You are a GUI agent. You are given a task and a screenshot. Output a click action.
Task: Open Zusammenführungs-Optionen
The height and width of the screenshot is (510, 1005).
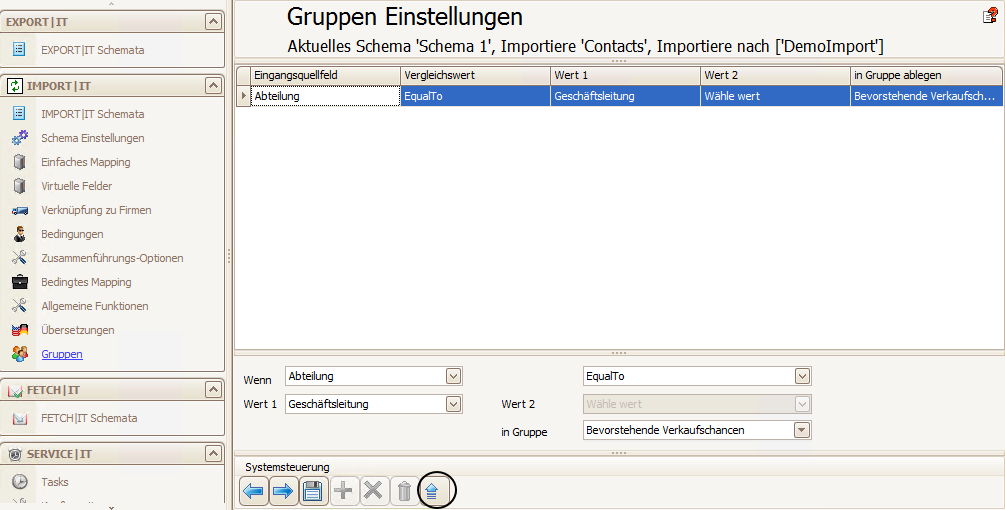tap(112, 258)
